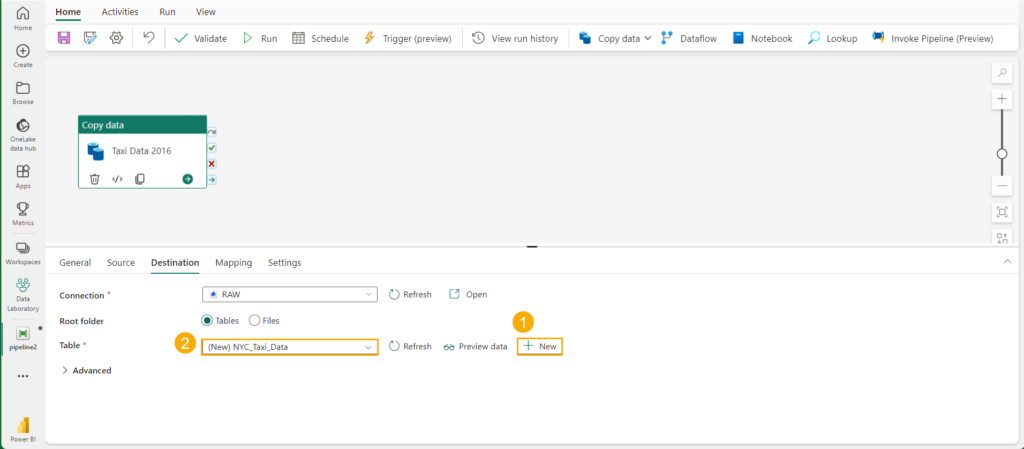Open the Table dropdown with NYC_Taxi_Data
1024x449 pixels.
click(289, 346)
